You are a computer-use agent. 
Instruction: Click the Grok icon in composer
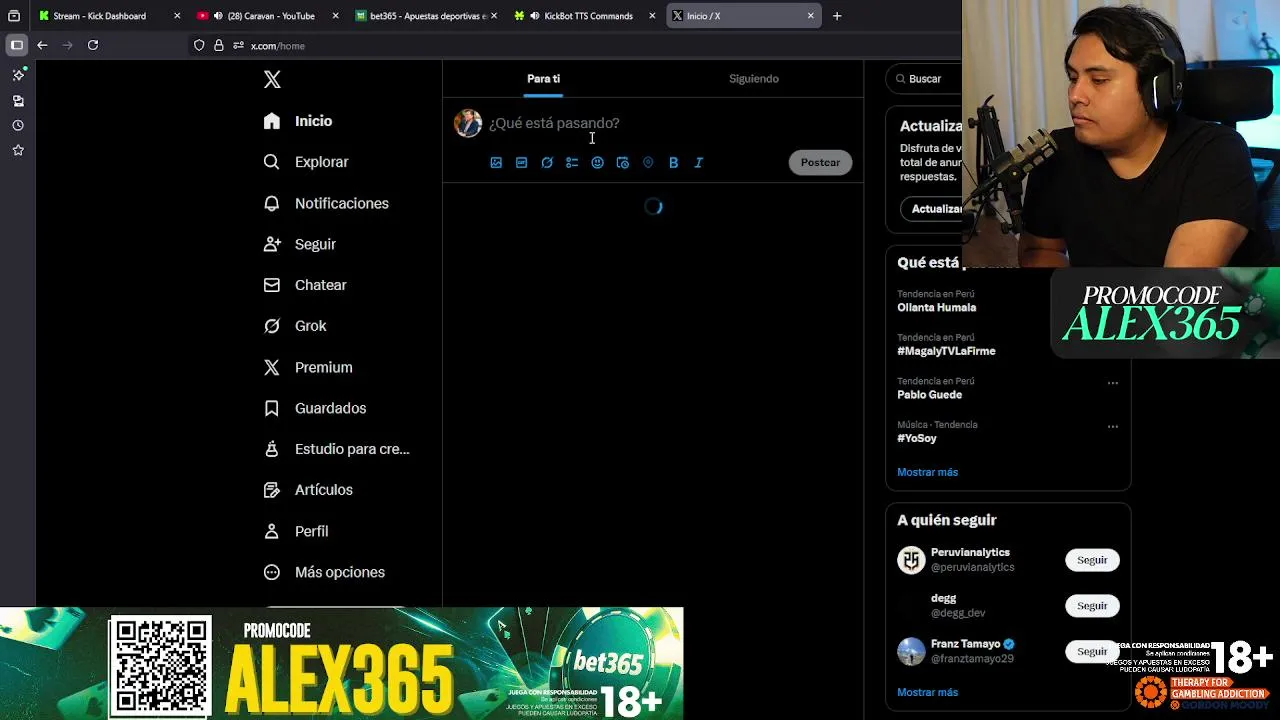547,162
